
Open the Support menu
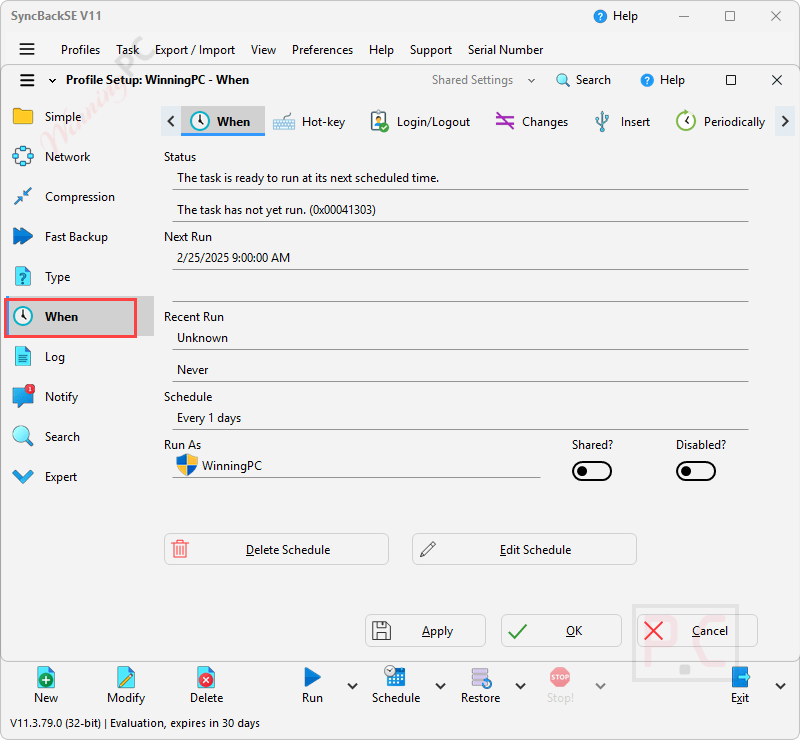tap(431, 50)
